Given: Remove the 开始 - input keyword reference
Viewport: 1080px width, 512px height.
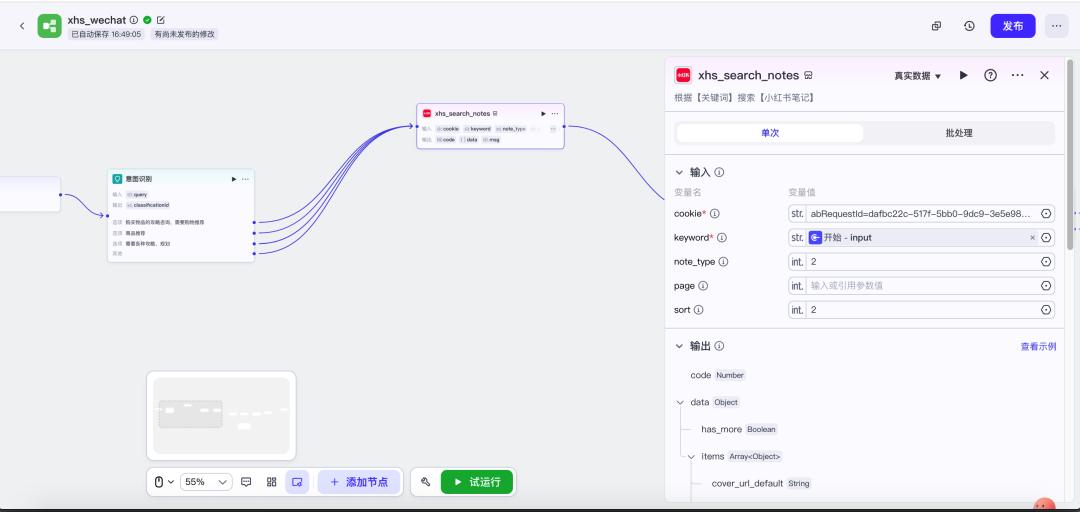Looking at the screenshot, I should [x=1032, y=238].
